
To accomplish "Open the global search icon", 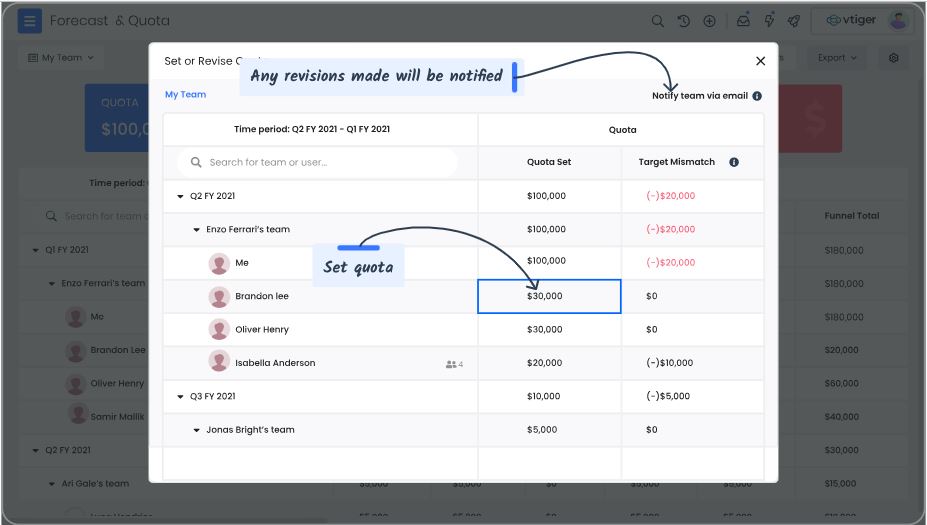I will click(x=657, y=21).
